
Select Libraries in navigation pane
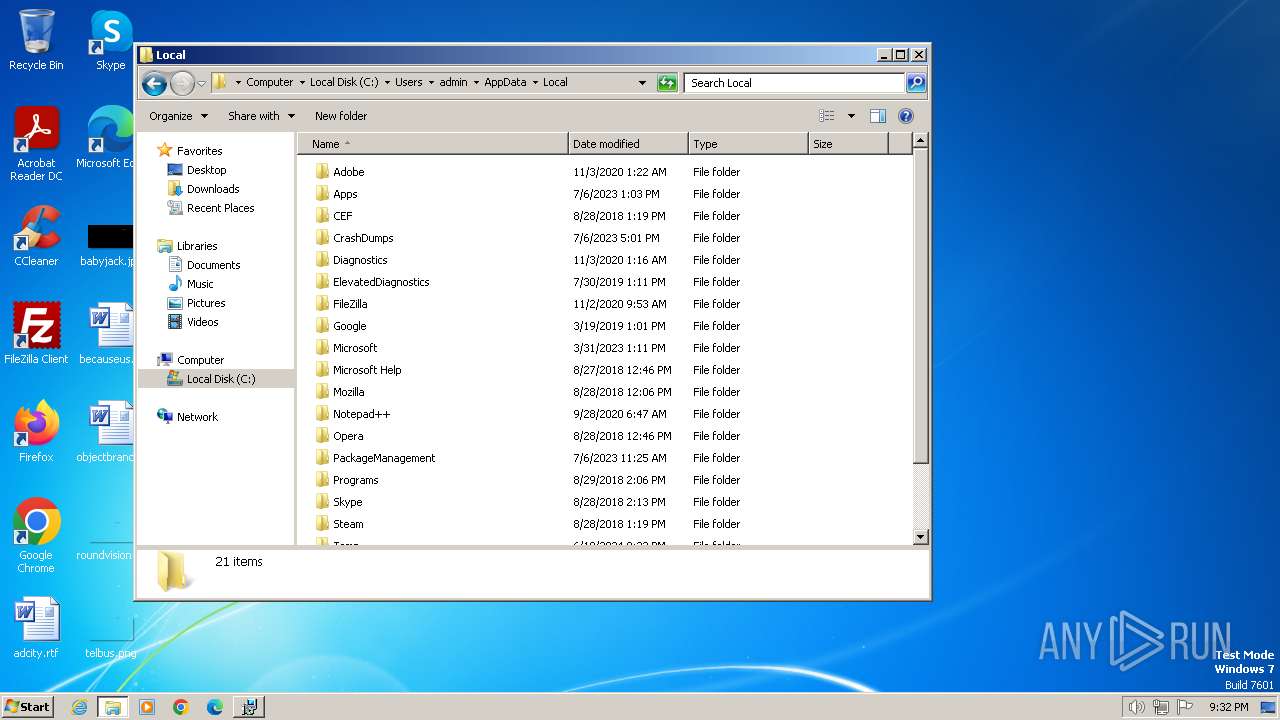point(197,246)
